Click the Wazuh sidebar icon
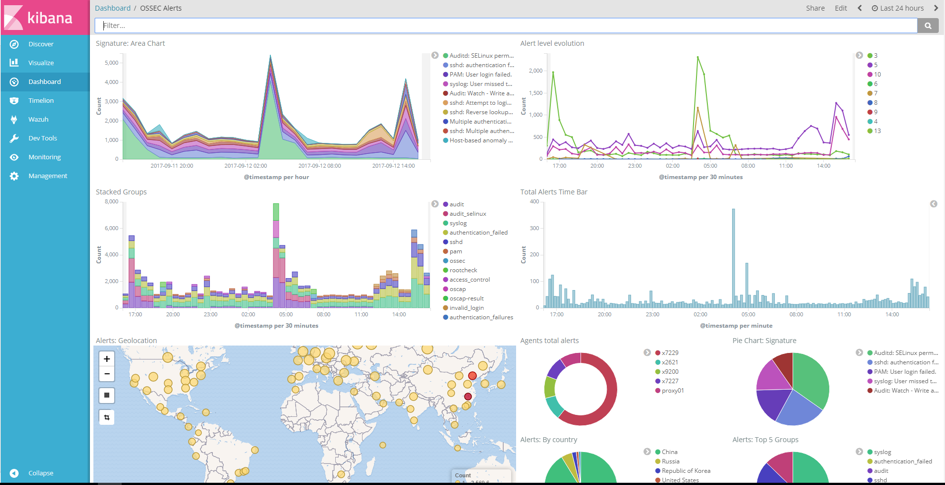Screen dimensions: 945x485 pos(14,119)
